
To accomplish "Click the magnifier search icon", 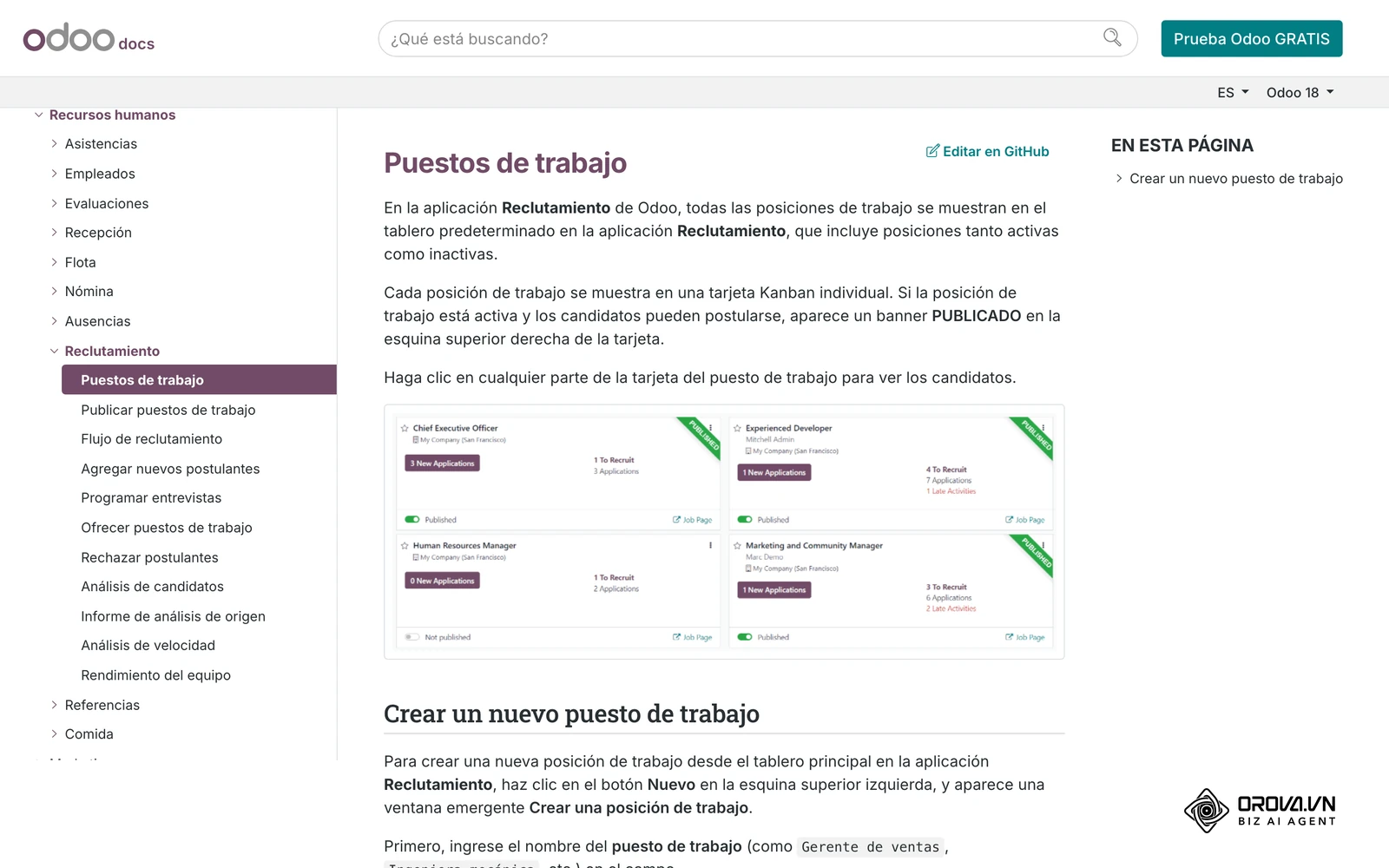I will pyautogui.click(x=1112, y=37).
